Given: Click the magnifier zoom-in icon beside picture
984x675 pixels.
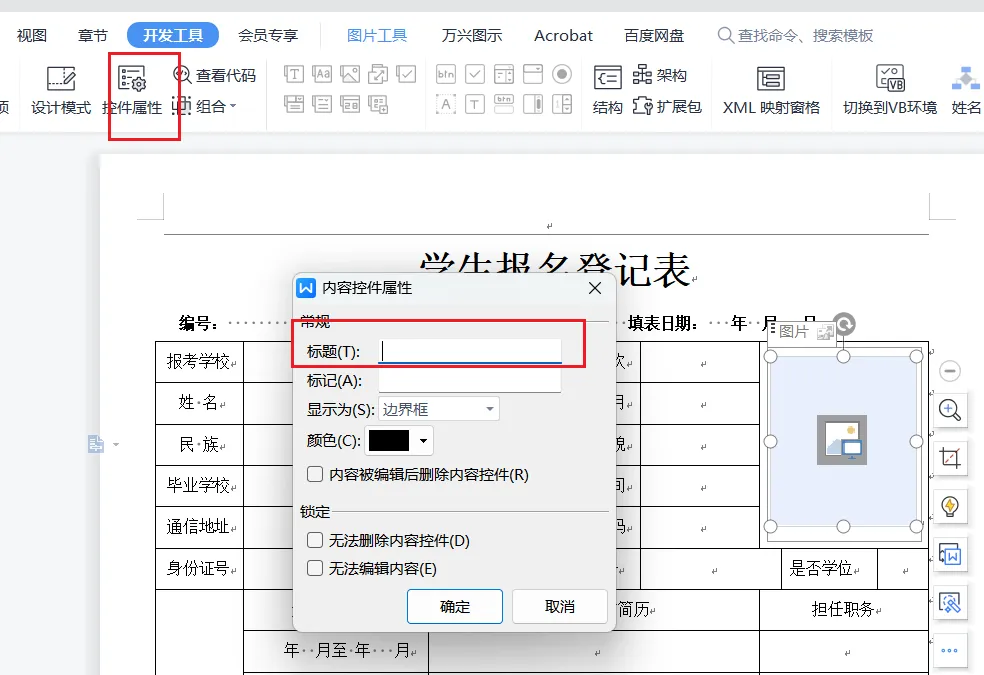Looking at the screenshot, I should pos(949,410).
